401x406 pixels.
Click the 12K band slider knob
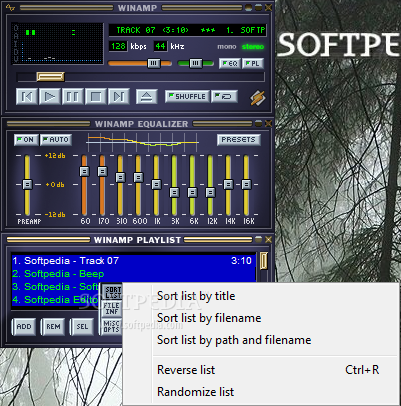pos(210,192)
